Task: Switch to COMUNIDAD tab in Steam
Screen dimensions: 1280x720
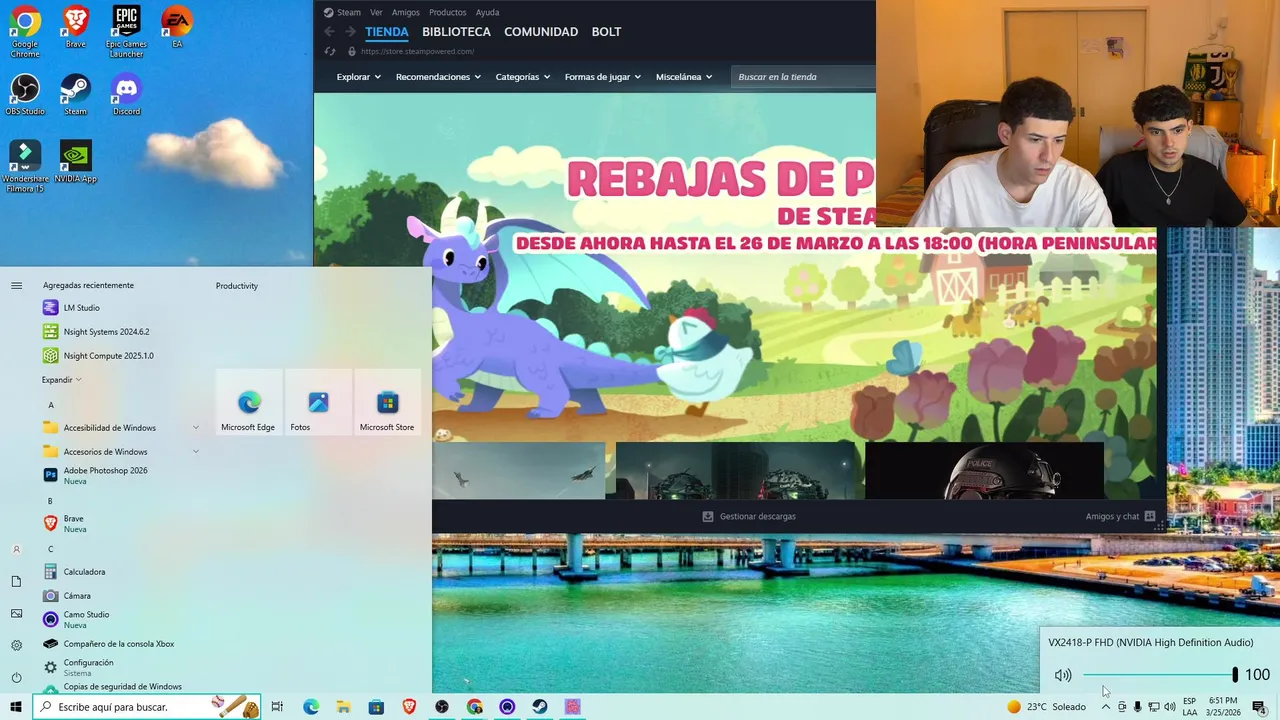Action: point(541,32)
